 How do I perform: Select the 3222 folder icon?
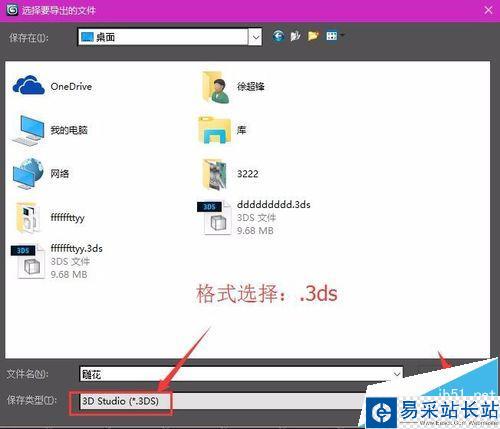tap(214, 174)
